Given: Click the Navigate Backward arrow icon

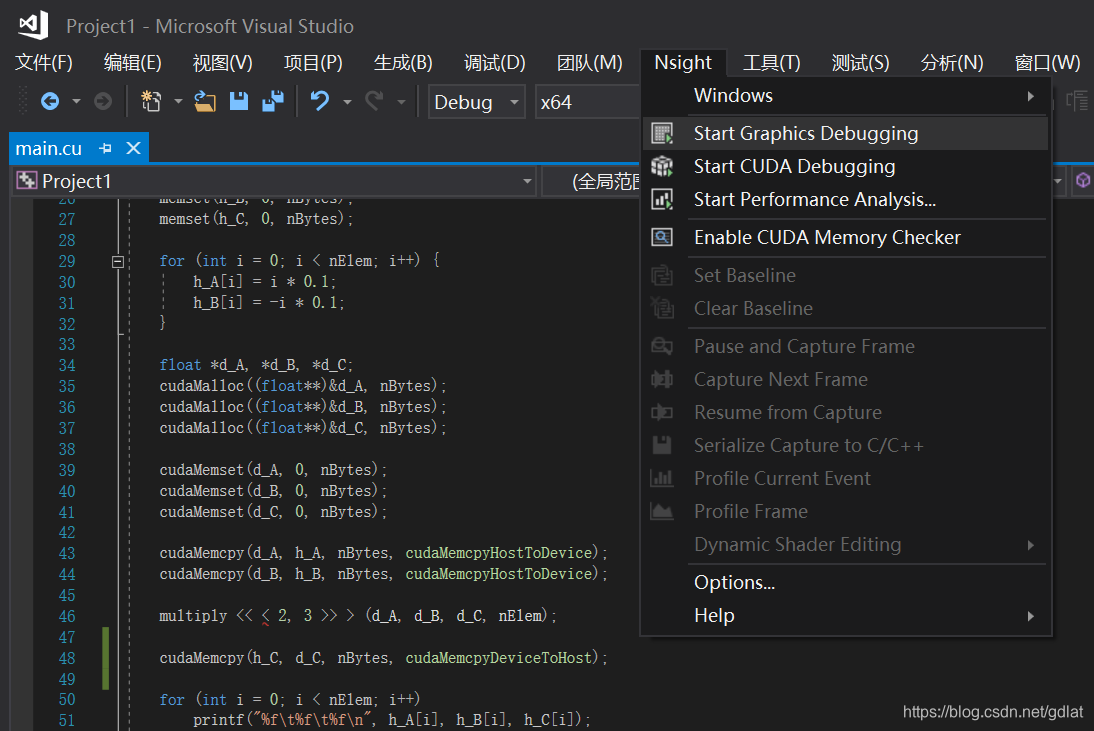Looking at the screenshot, I should [x=50, y=102].
